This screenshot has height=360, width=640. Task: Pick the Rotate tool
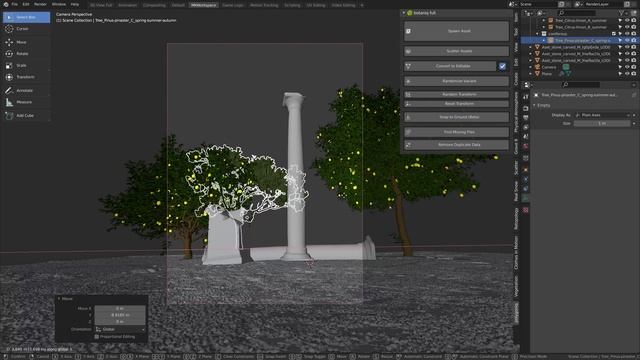(27, 53)
